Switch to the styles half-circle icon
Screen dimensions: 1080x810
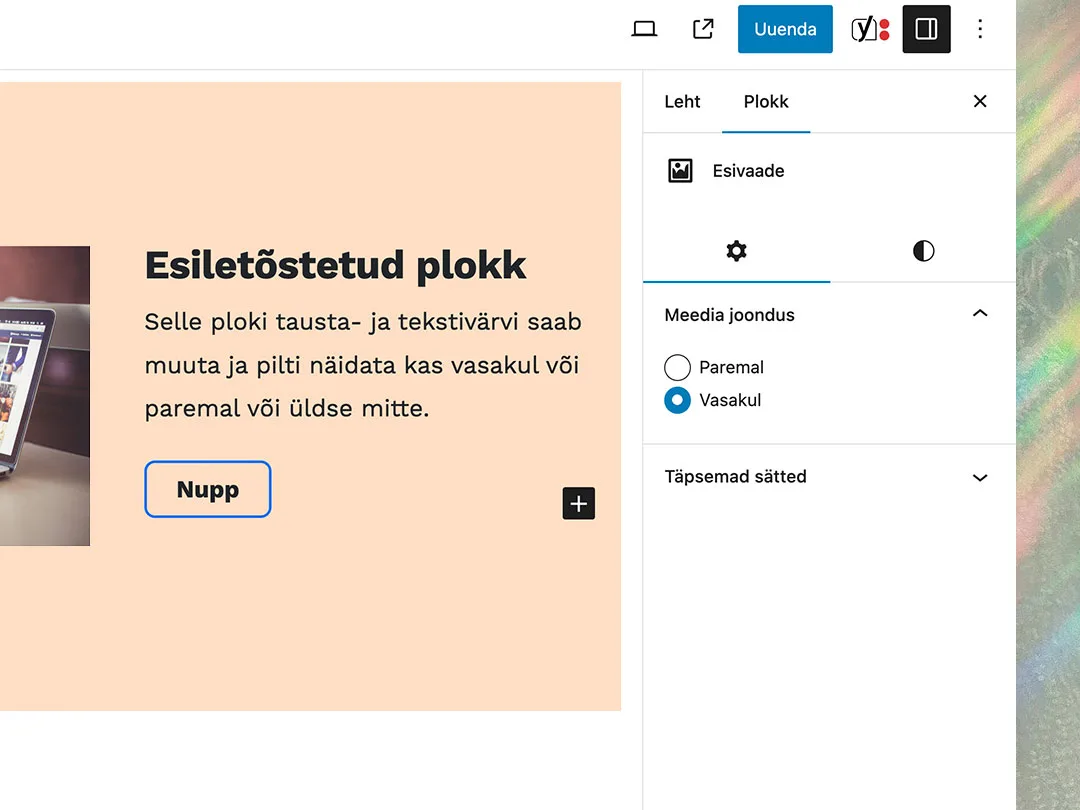coord(924,251)
